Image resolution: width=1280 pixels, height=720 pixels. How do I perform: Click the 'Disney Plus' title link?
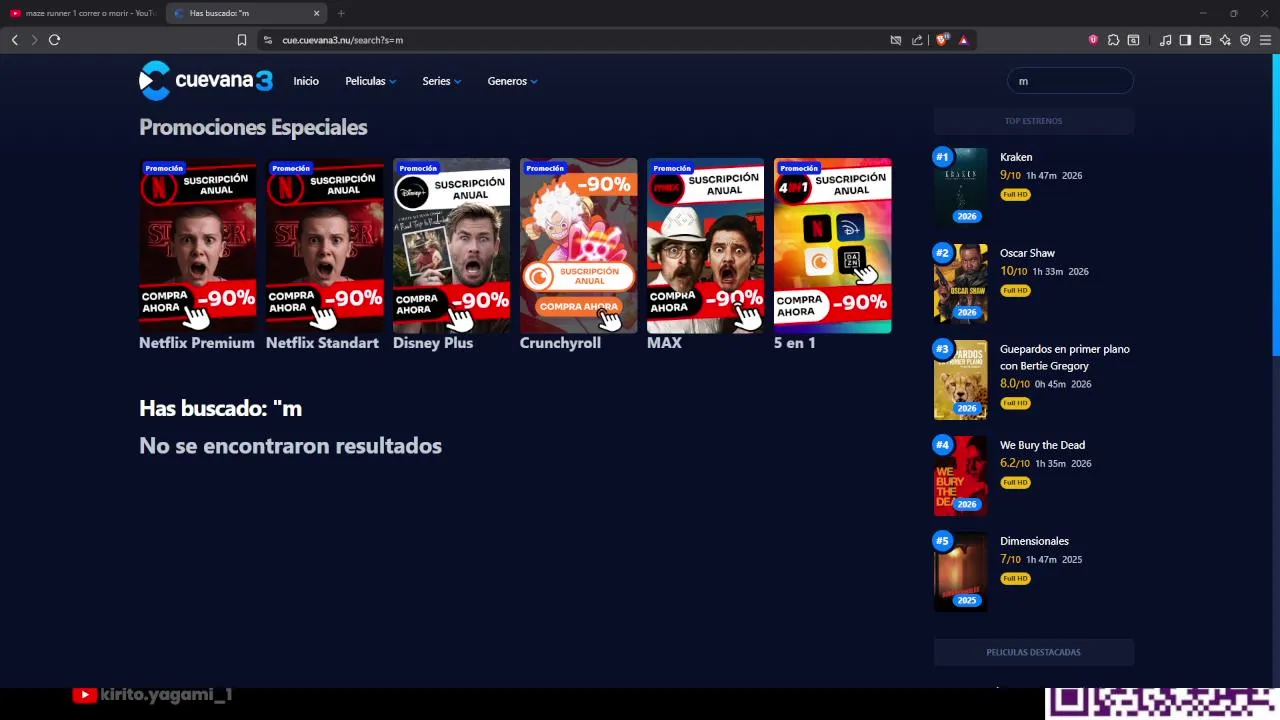coord(433,343)
